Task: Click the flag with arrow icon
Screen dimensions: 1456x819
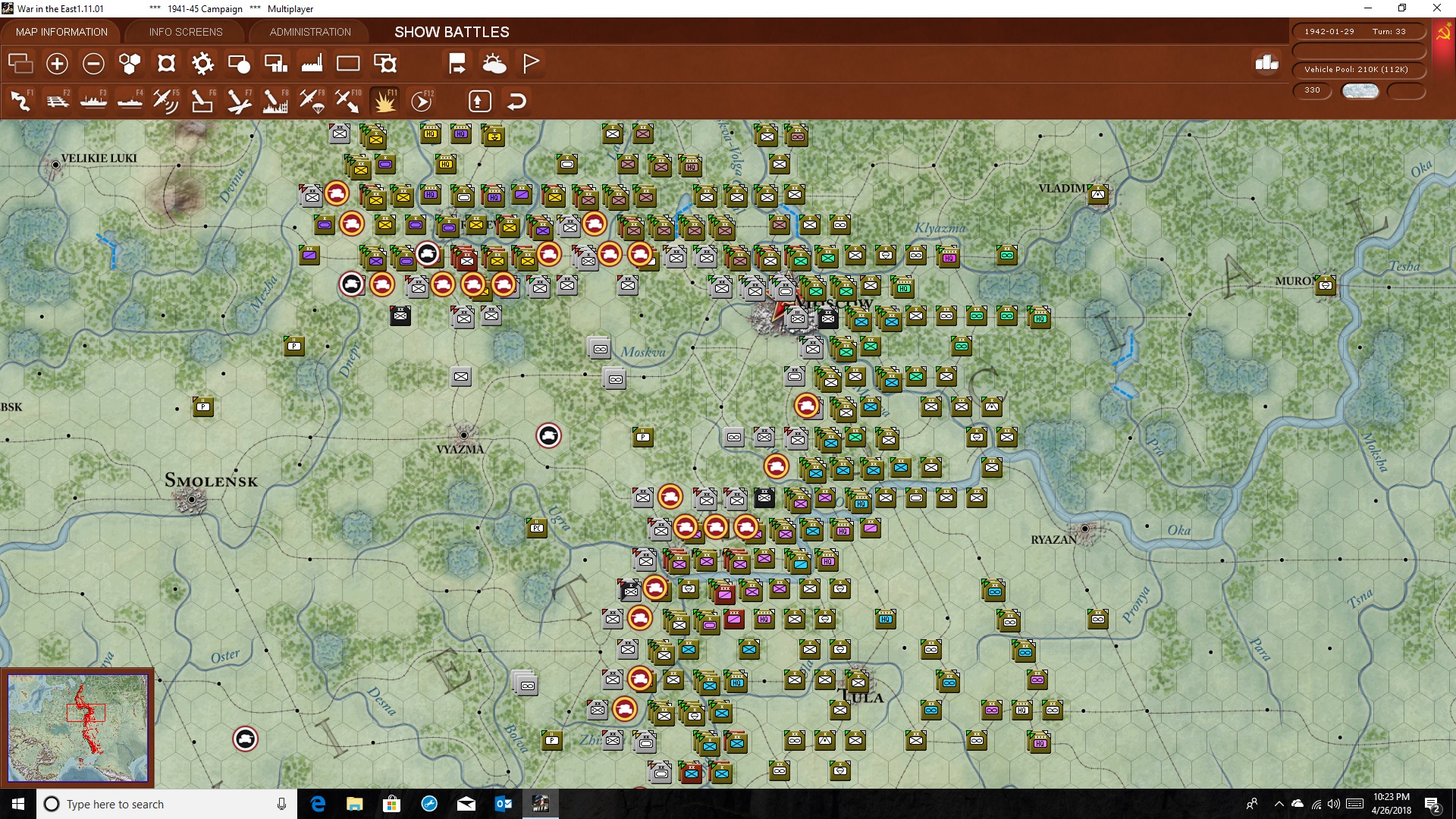Action: 457,64
